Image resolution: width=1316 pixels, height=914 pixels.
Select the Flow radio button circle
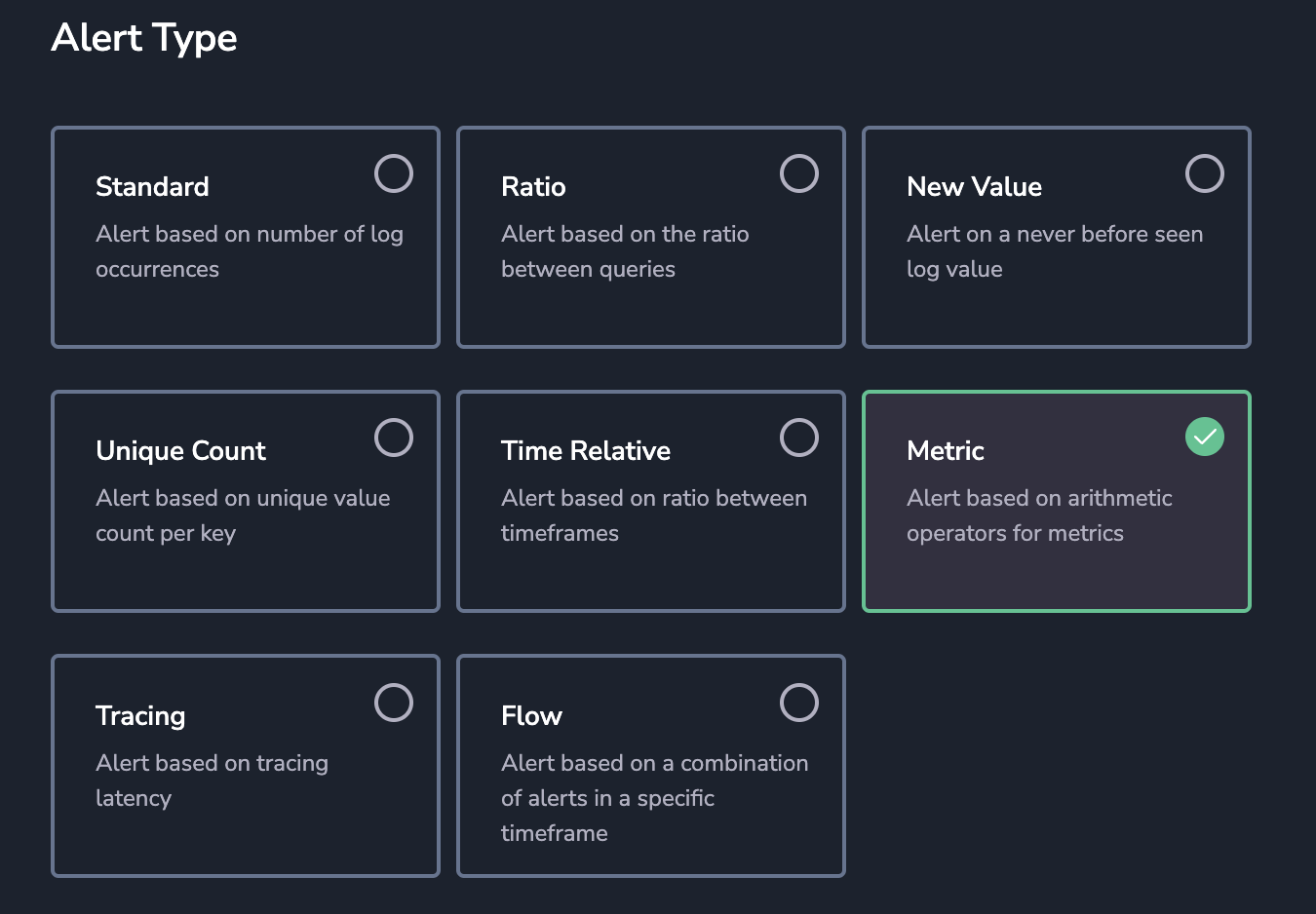(799, 703)
